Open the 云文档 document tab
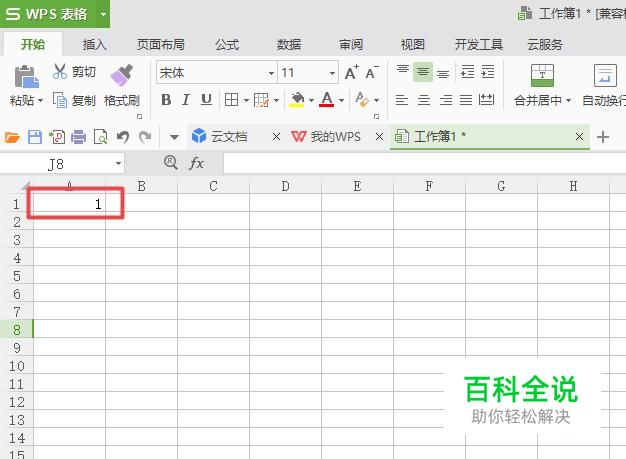Viewport: 626px width, 459px height. coord(228,137)
